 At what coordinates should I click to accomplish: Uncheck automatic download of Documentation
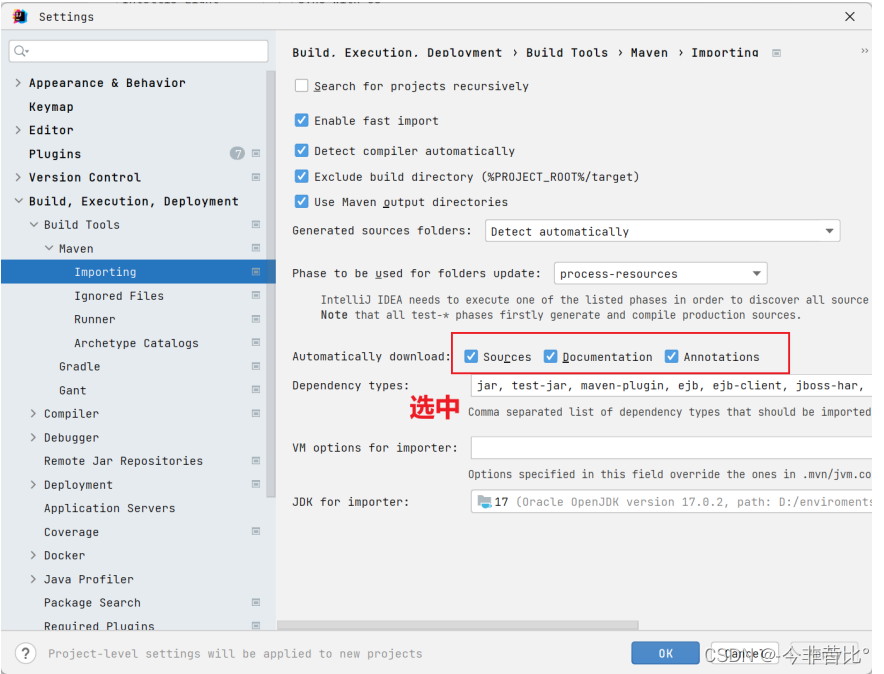click(x=550, y=357)
